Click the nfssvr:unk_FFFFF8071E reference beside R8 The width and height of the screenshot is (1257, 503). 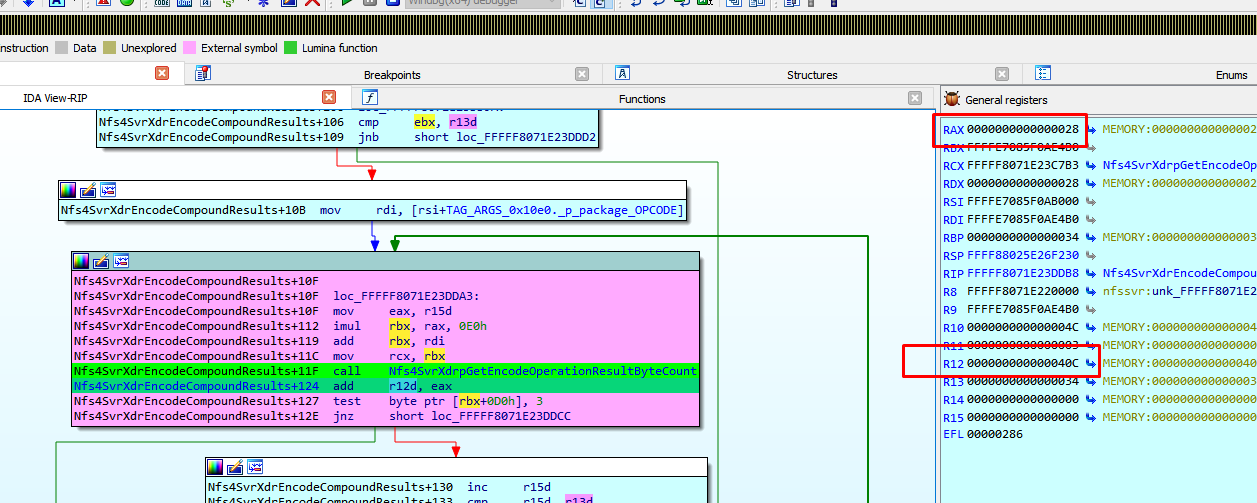coord(1180,291)
